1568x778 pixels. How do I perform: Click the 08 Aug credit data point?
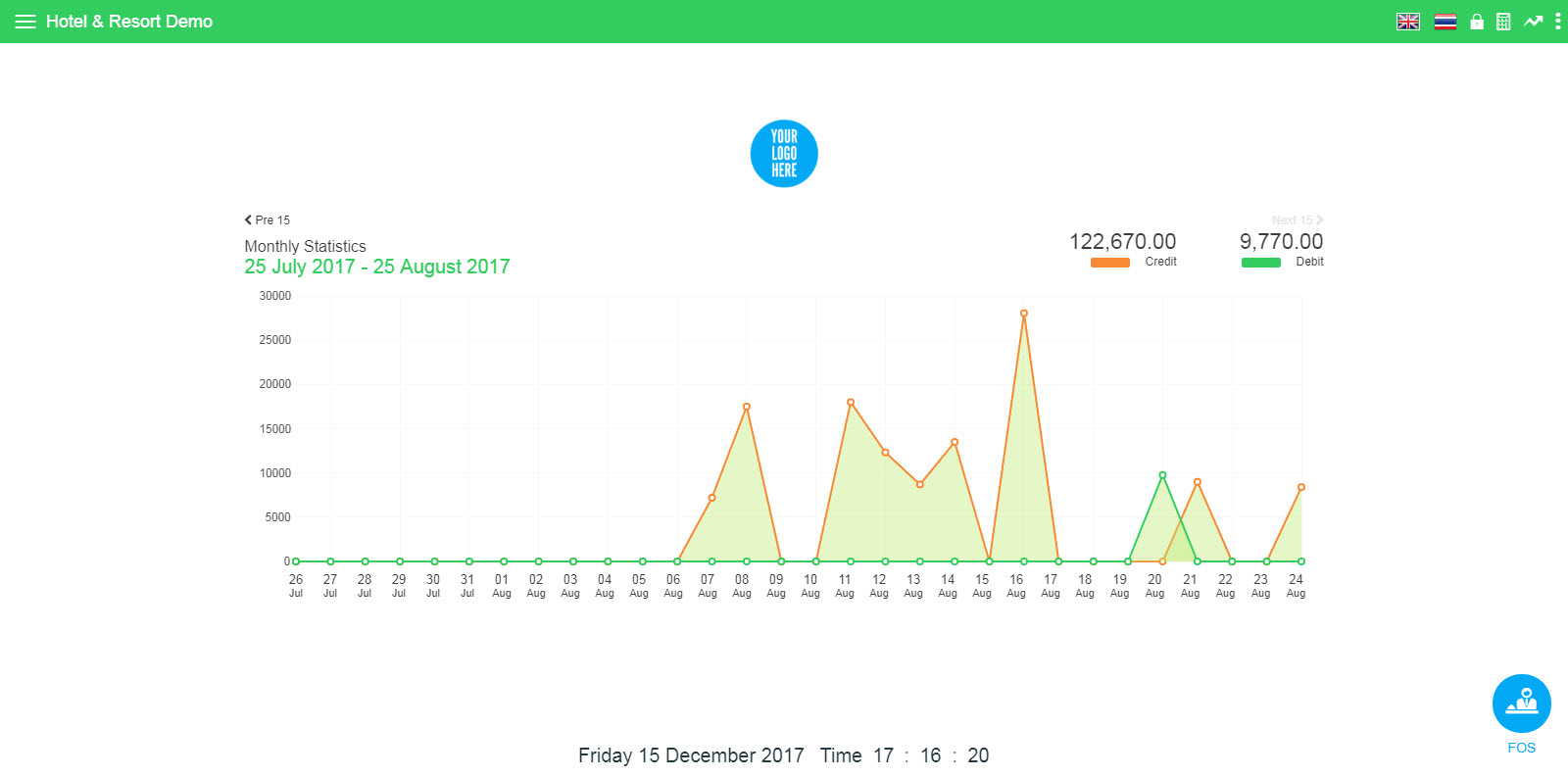tap(747, 407)
